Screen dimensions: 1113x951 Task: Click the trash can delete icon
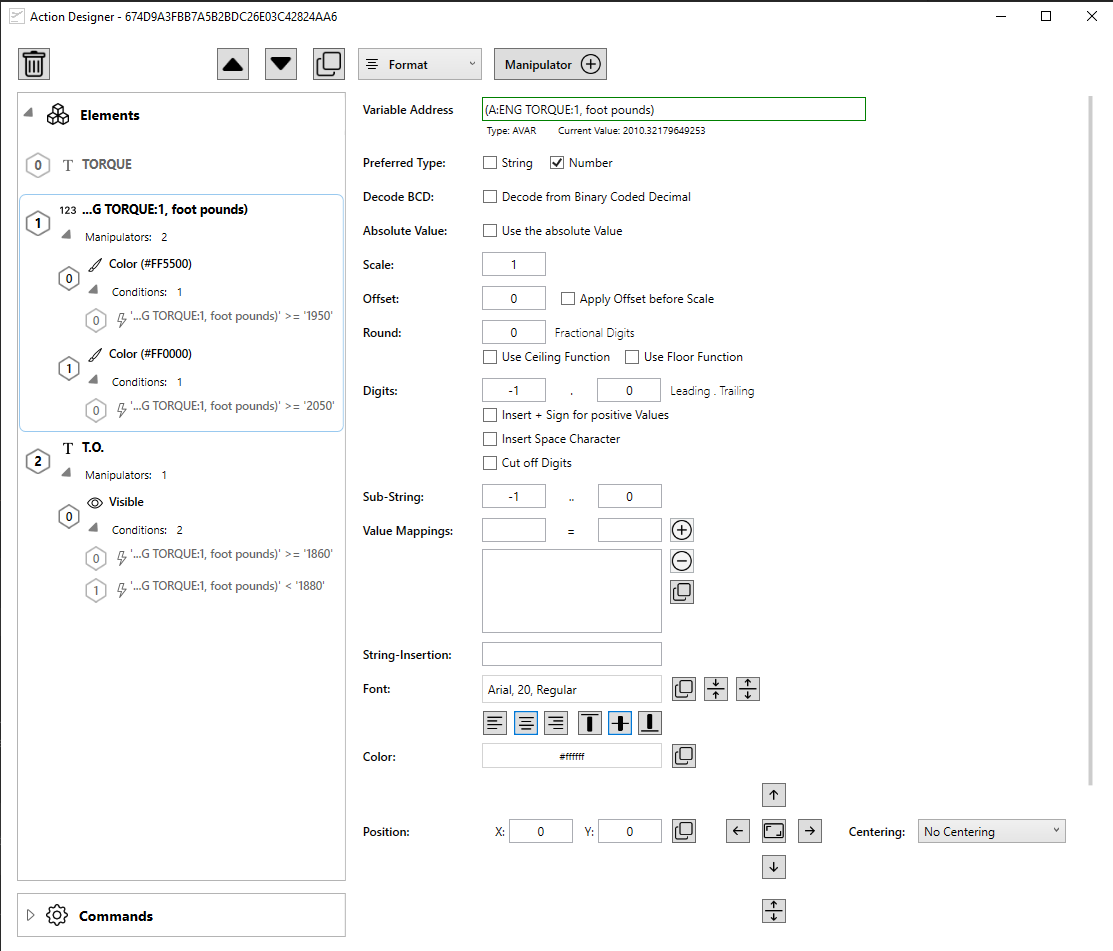[34, 64]
